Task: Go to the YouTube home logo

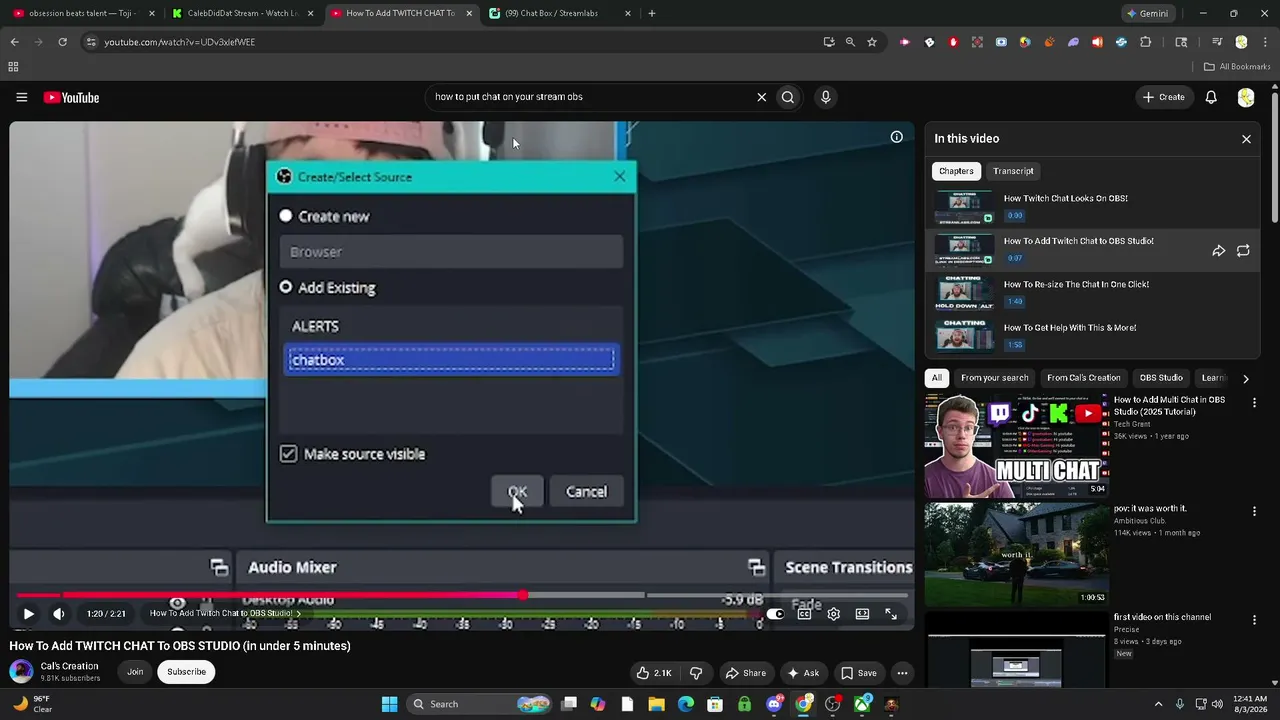Action: click(x=71, y=97)
